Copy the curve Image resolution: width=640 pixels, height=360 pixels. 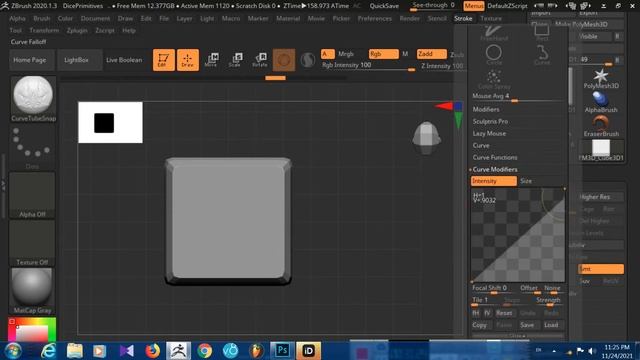480,325
